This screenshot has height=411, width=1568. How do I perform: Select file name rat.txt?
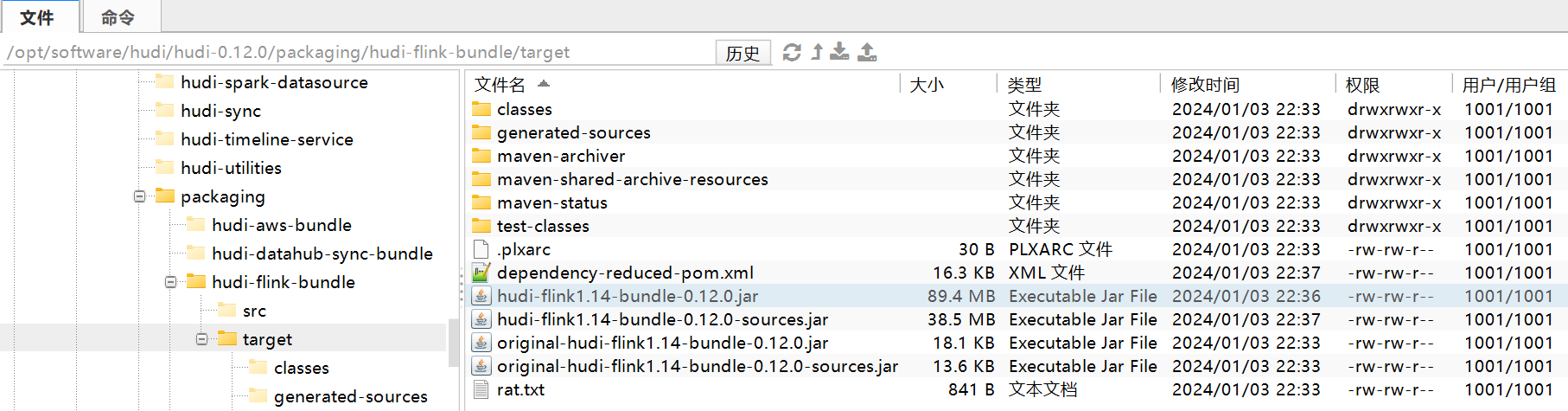tap(520, 389)
